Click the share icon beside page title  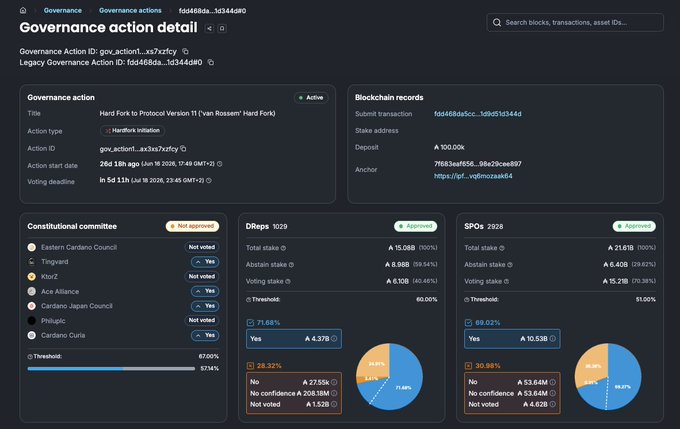pyautogui.click(x=209, y=28)
